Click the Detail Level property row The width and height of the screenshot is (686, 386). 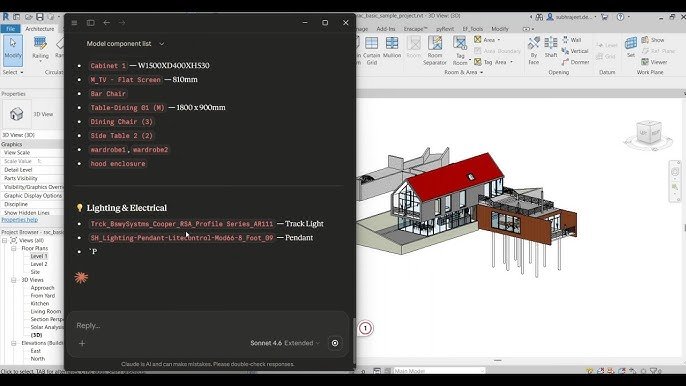[32, 170]
